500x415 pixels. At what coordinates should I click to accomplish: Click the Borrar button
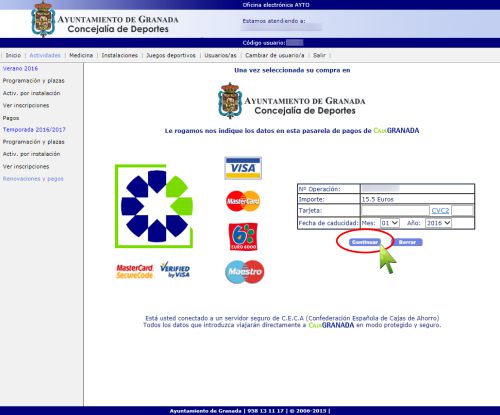tap(407, 242)
